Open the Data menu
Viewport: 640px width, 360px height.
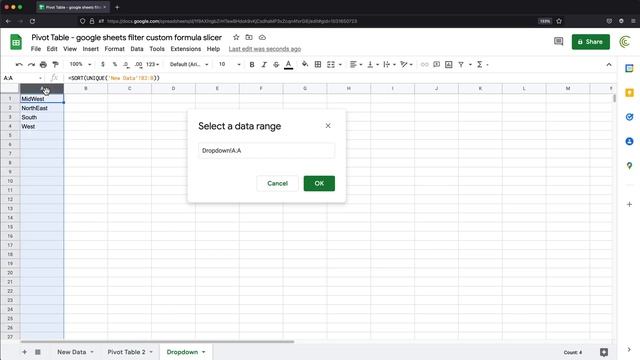pos(137,49)
